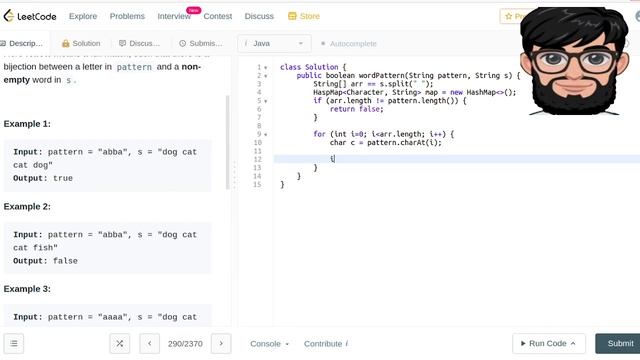Click the clock icon on Submissions tab
Viewport: 640px width, 360px height.
pos(182,43)
